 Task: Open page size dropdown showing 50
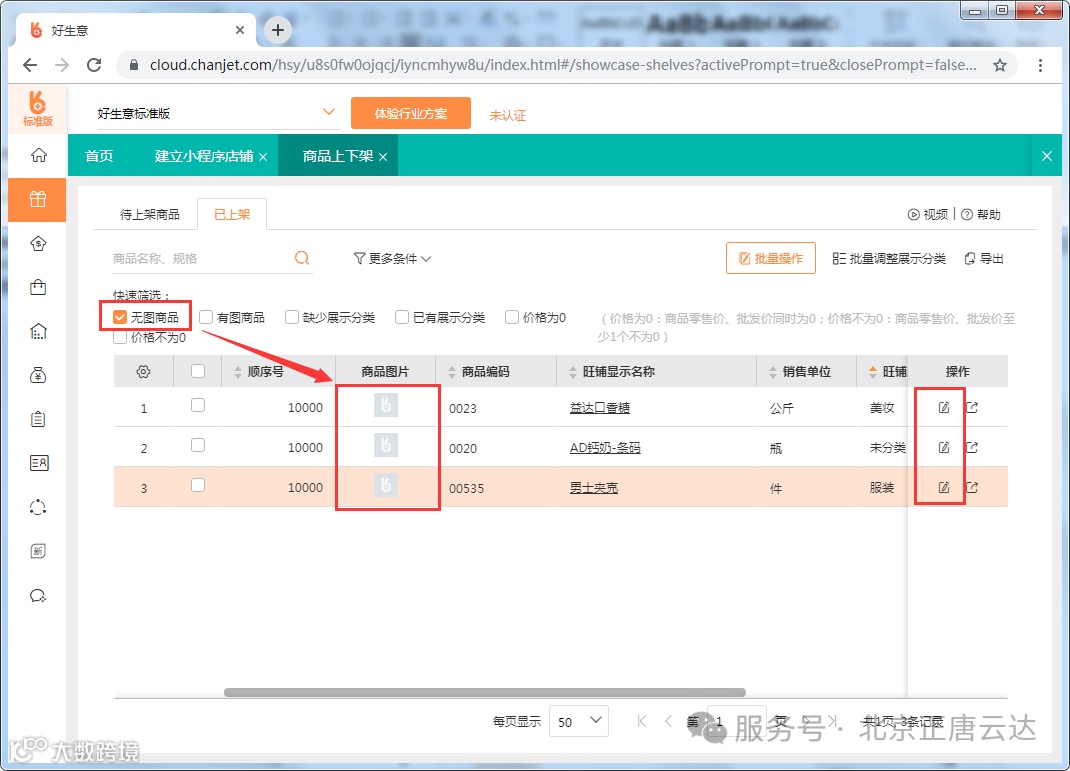pyautogui.click(x=579, y=721)
